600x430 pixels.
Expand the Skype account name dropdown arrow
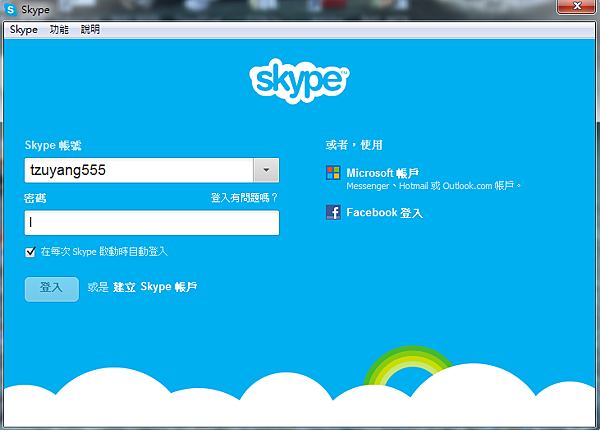pos(266,170)
